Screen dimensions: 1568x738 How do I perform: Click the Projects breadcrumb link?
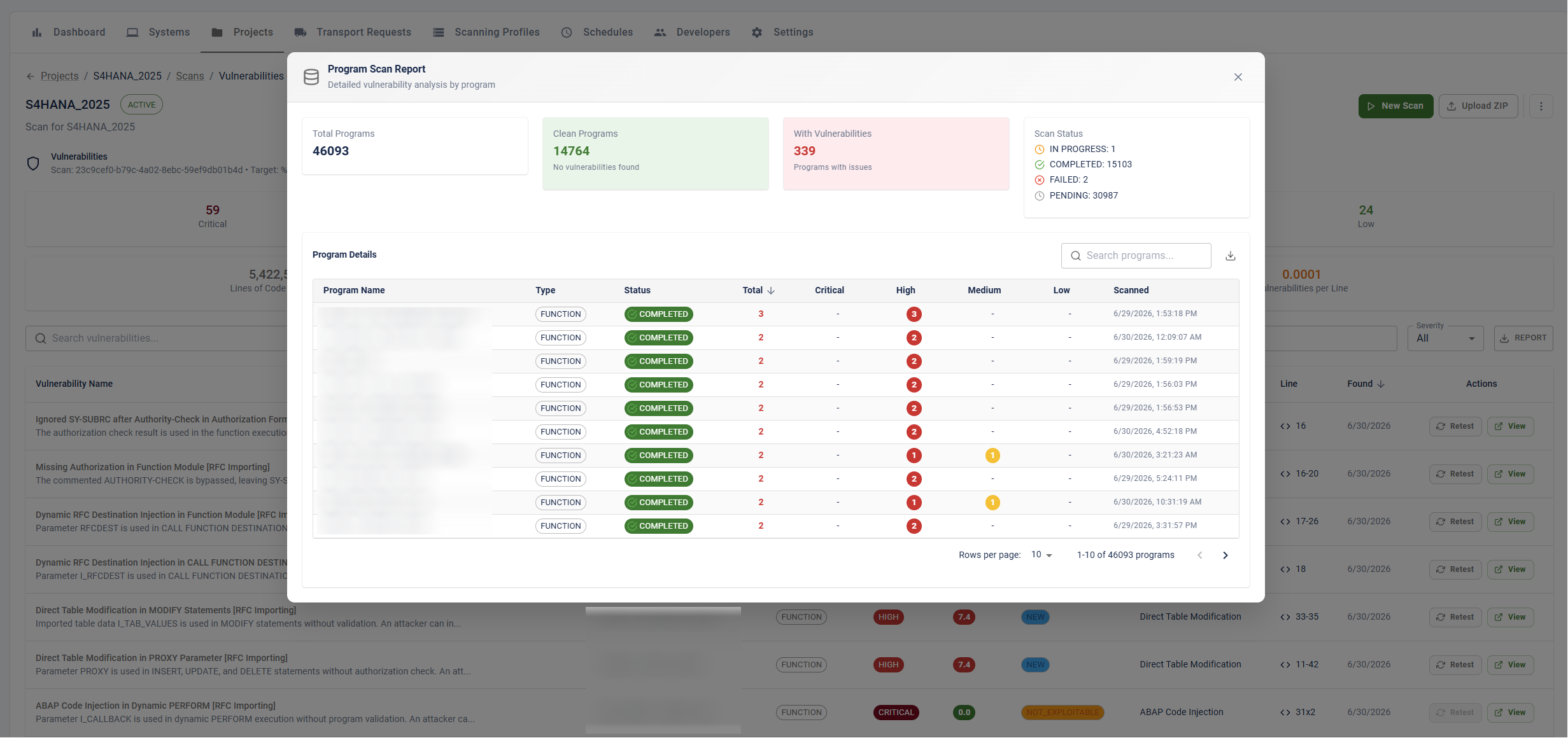pyautogui.click(x=59, y=76)
